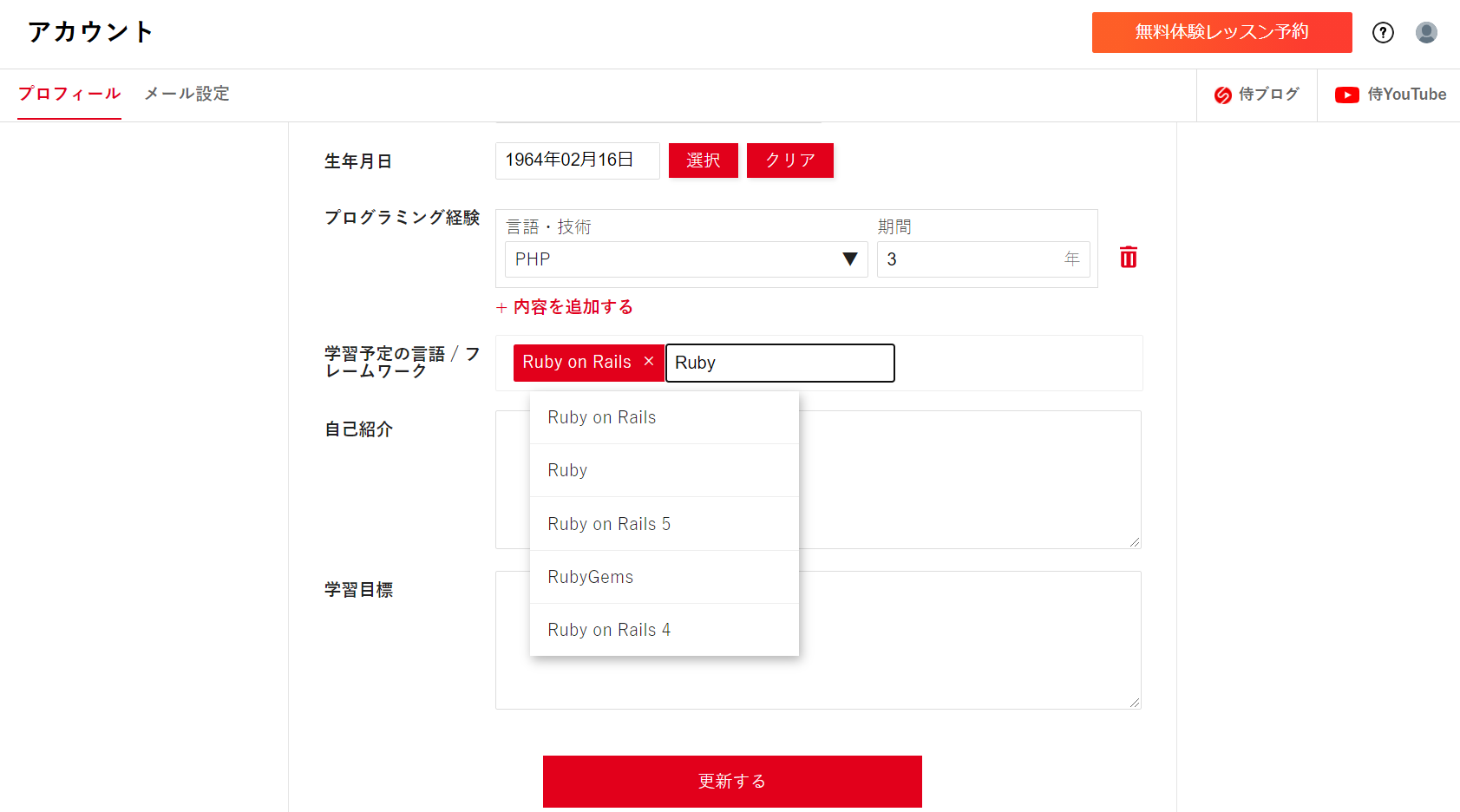Focus the 期間 years input field

tap(972, 259)
